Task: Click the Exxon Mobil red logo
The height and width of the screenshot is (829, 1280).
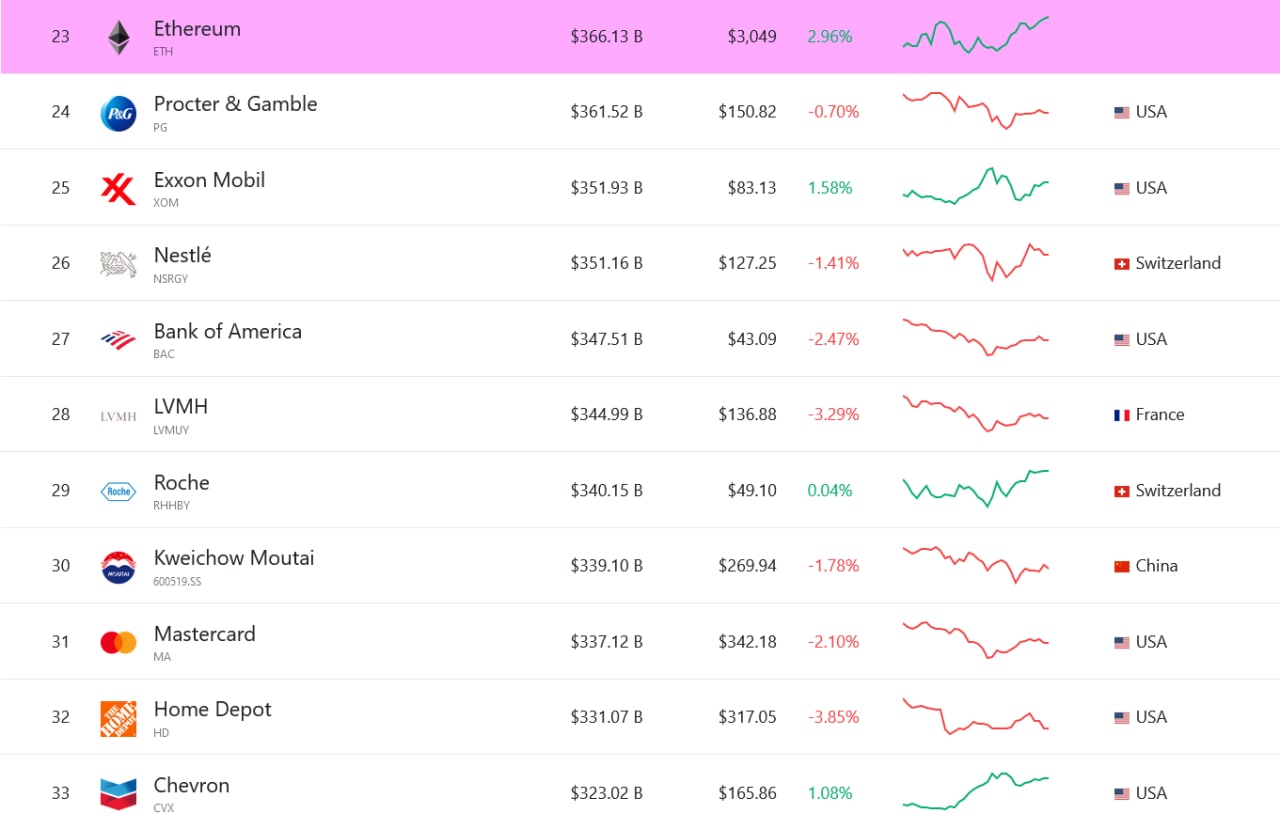Action: [119, 188]
